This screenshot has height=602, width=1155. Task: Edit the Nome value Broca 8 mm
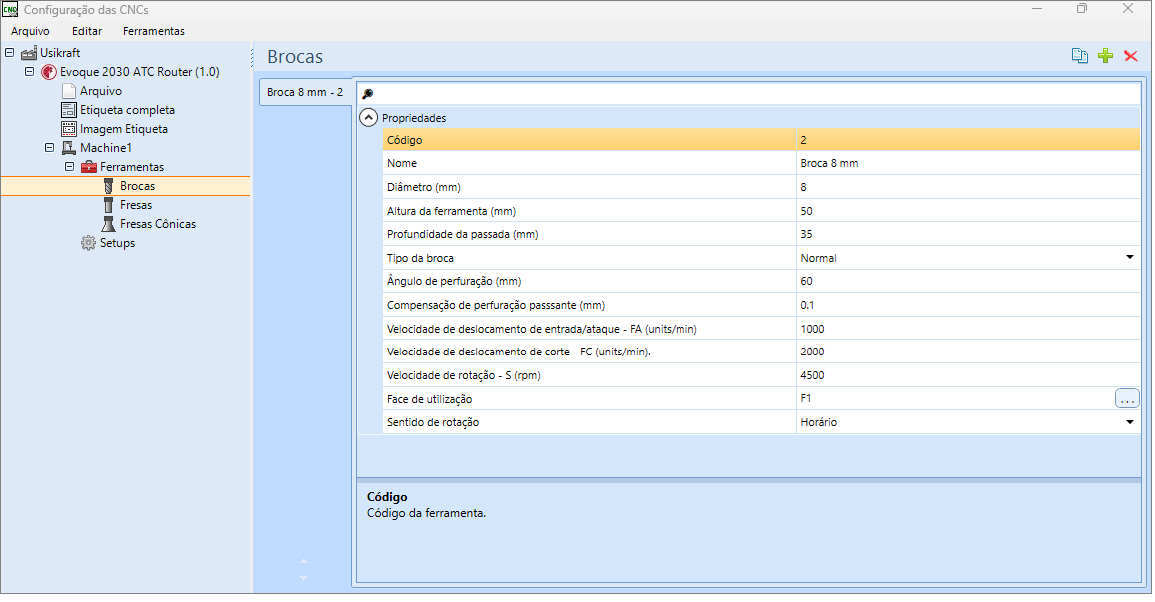[967, 164]
